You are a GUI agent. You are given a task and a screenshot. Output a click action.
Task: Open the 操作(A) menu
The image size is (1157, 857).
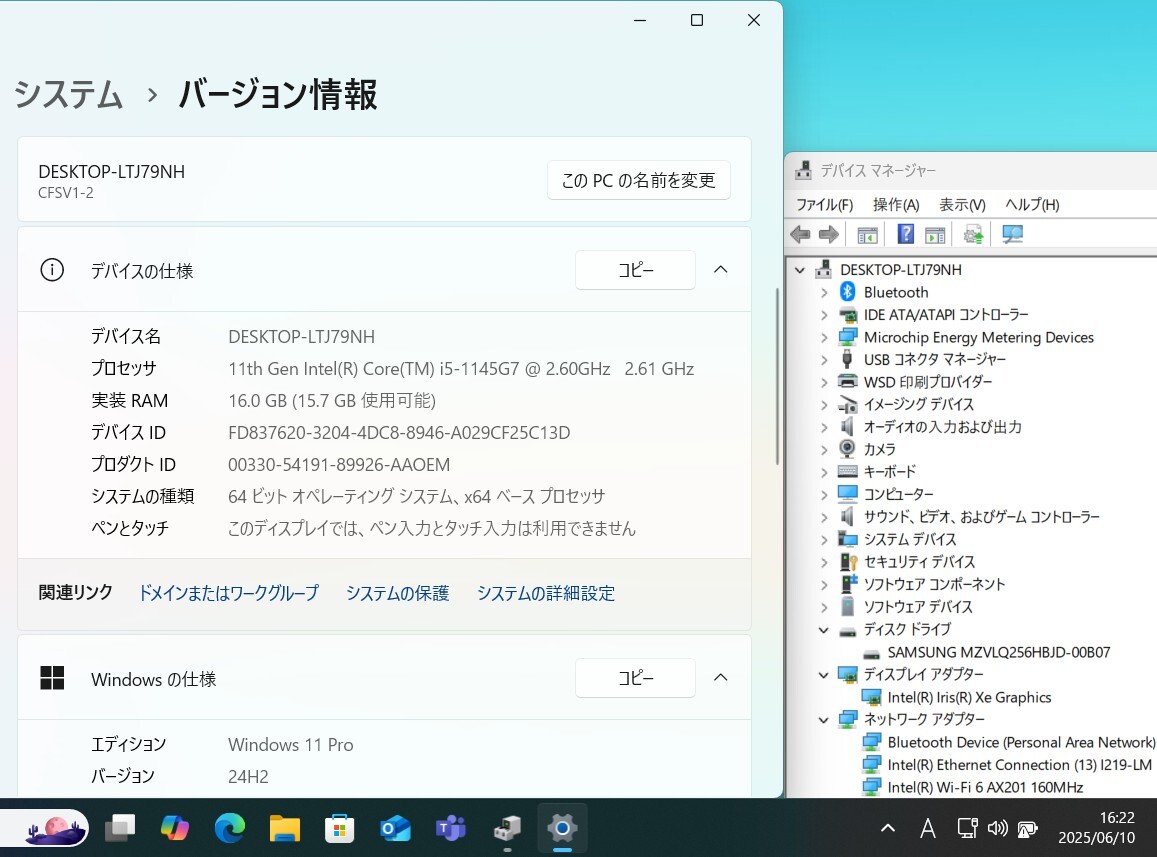pyautogui.click(x=896, y=204)
